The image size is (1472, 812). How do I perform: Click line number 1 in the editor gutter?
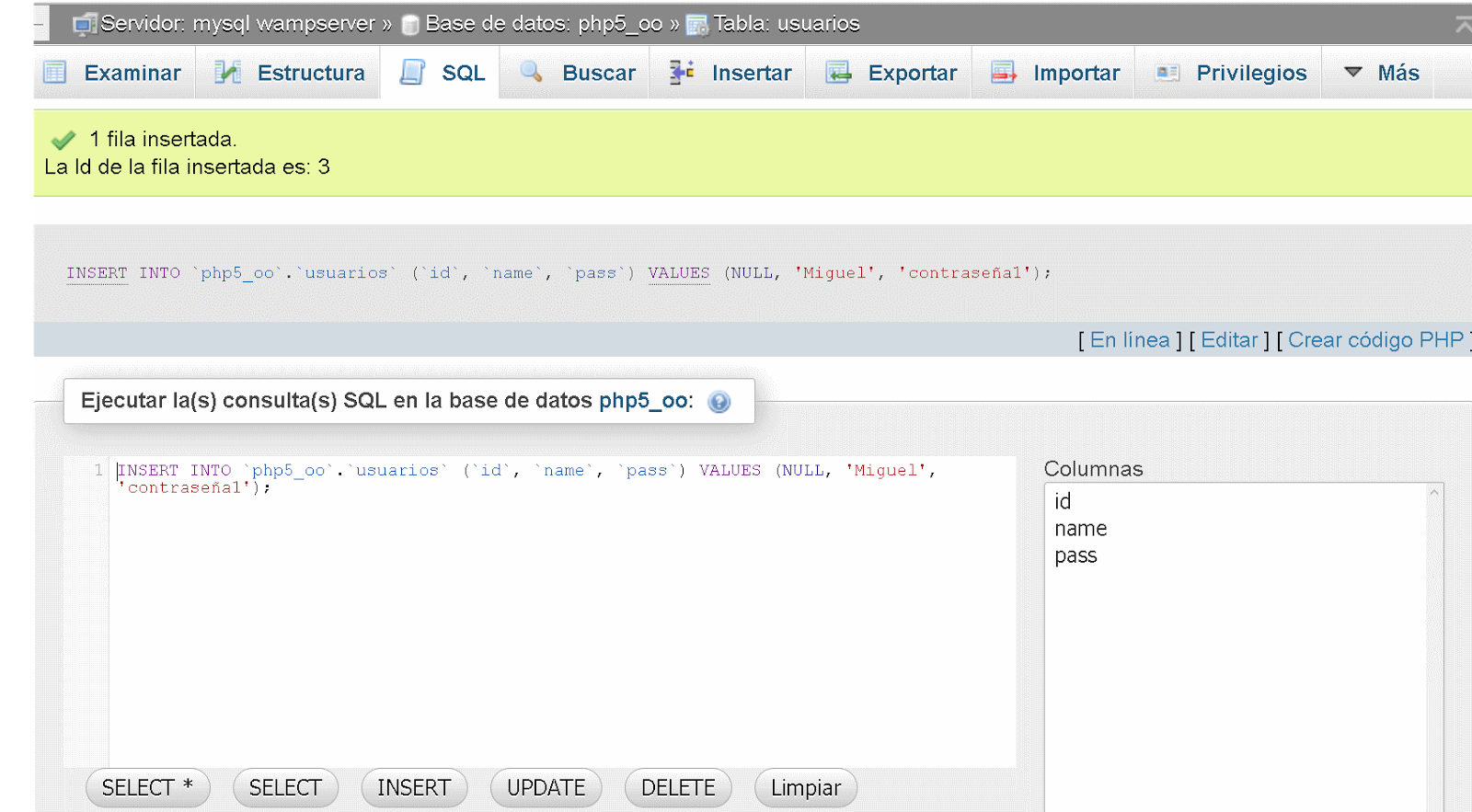coord(98,470)
